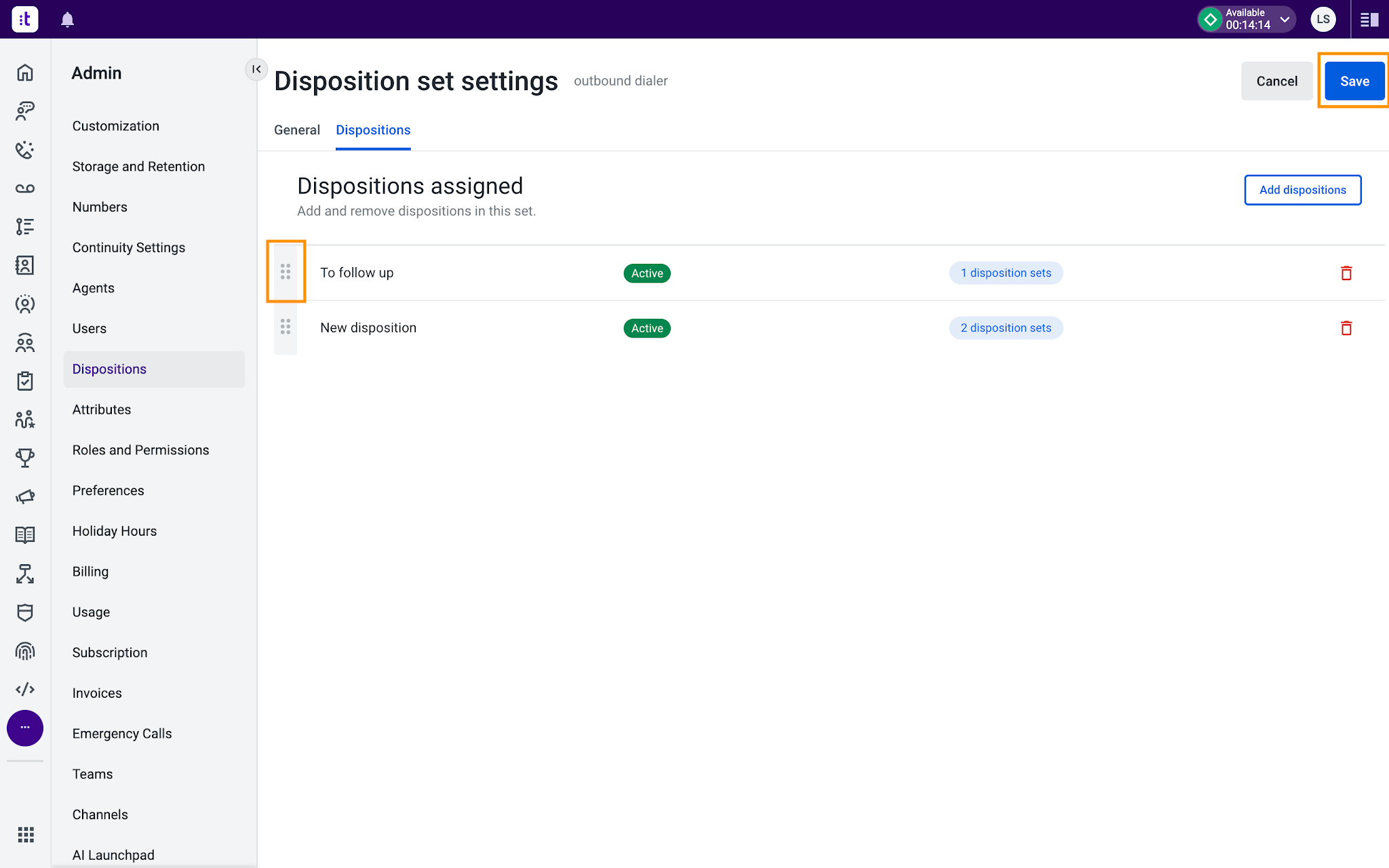Open the task list icon

coord(25,226)
